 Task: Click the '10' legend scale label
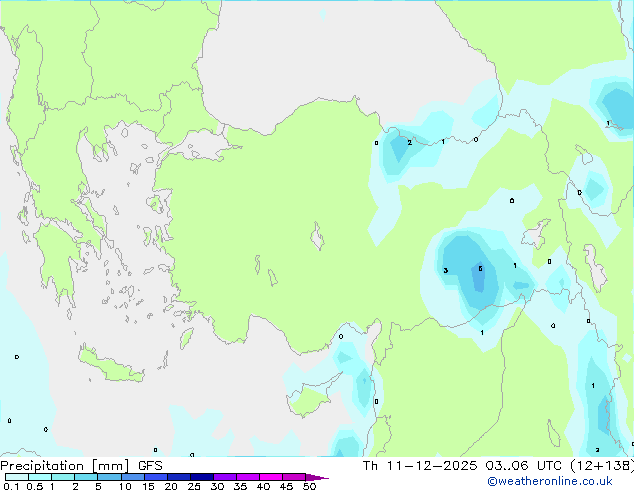[125, 486]
